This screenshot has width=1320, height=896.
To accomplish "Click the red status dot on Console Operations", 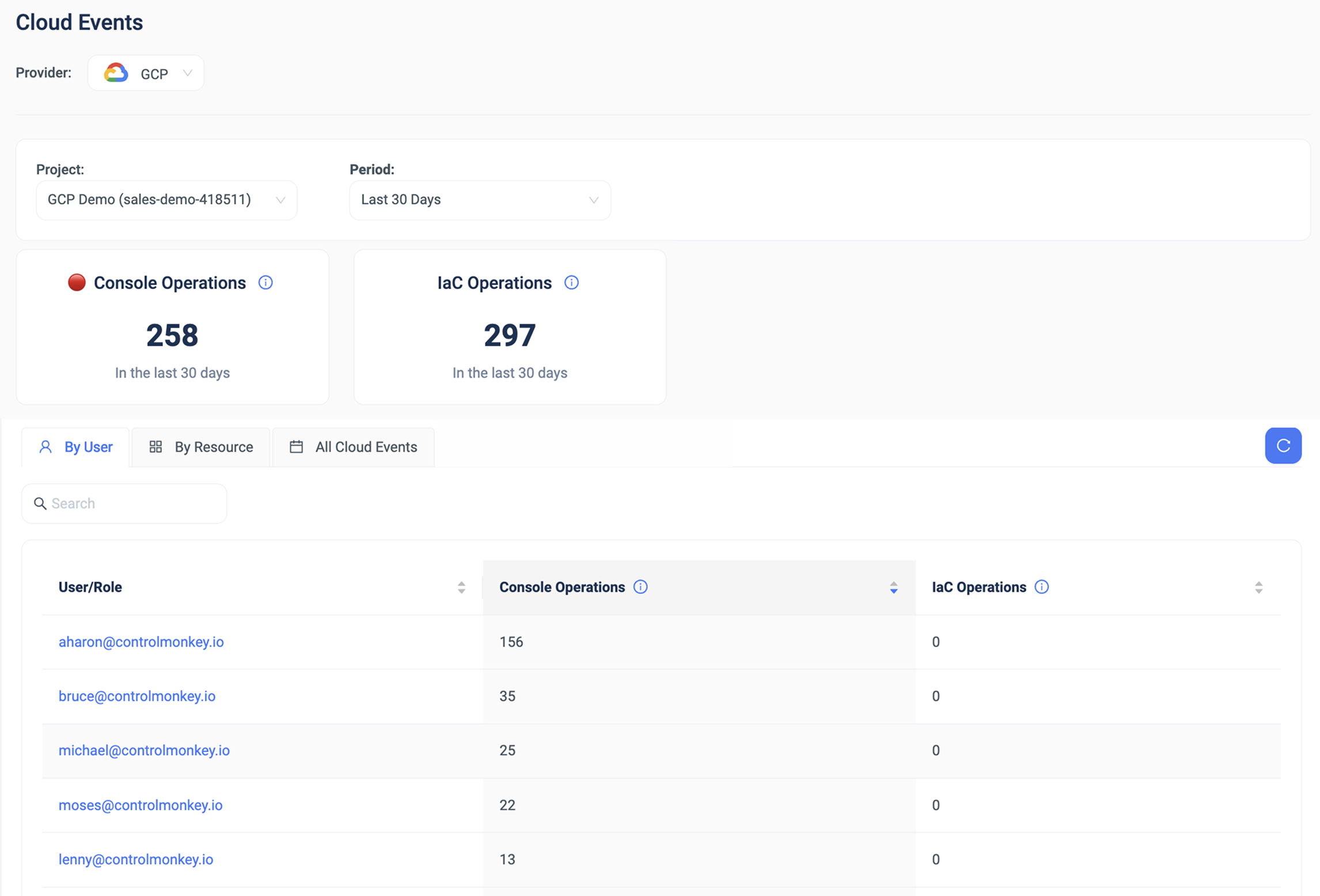I will click(x=77, y=283).
